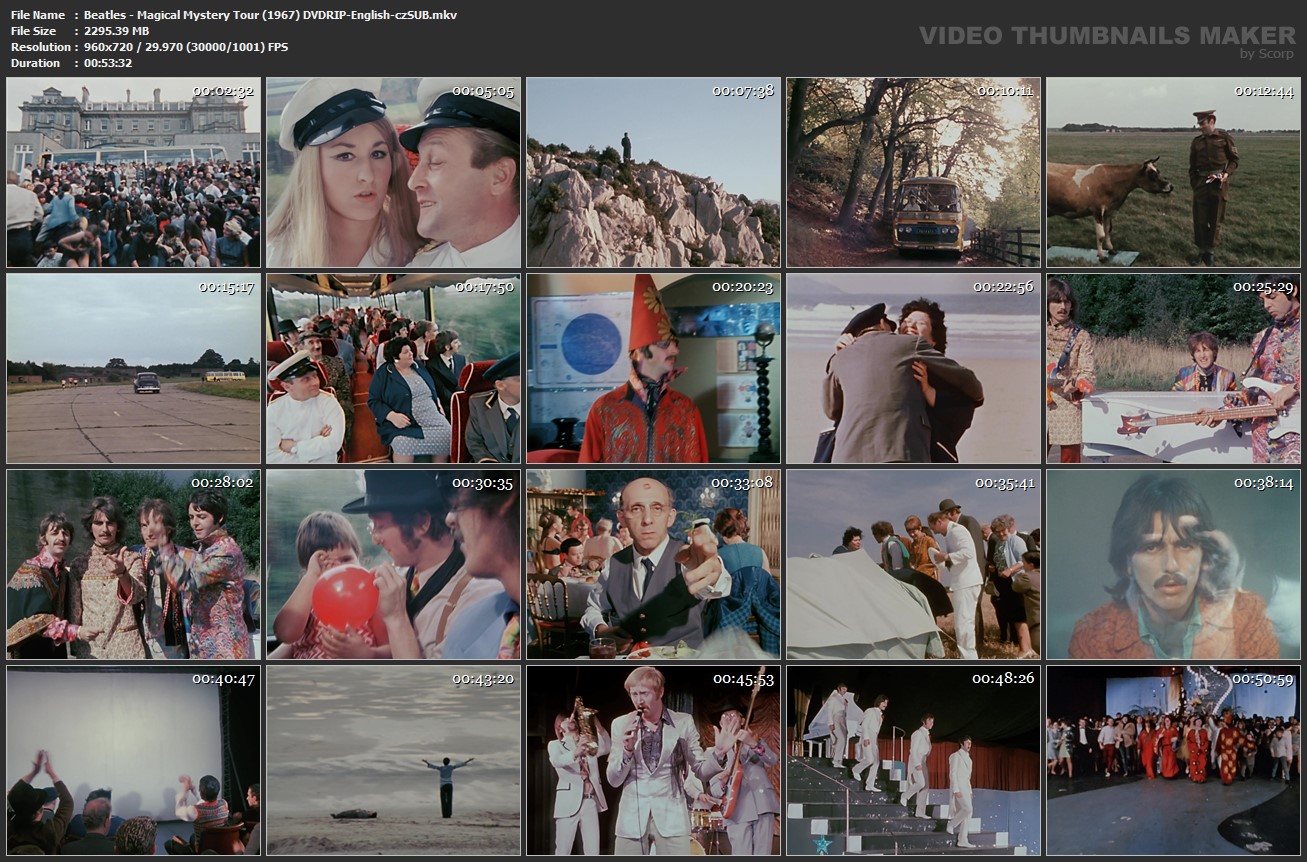
Task: Click the thumbnail timestamped 00:02:32
Action: click(x=133, y=173)
